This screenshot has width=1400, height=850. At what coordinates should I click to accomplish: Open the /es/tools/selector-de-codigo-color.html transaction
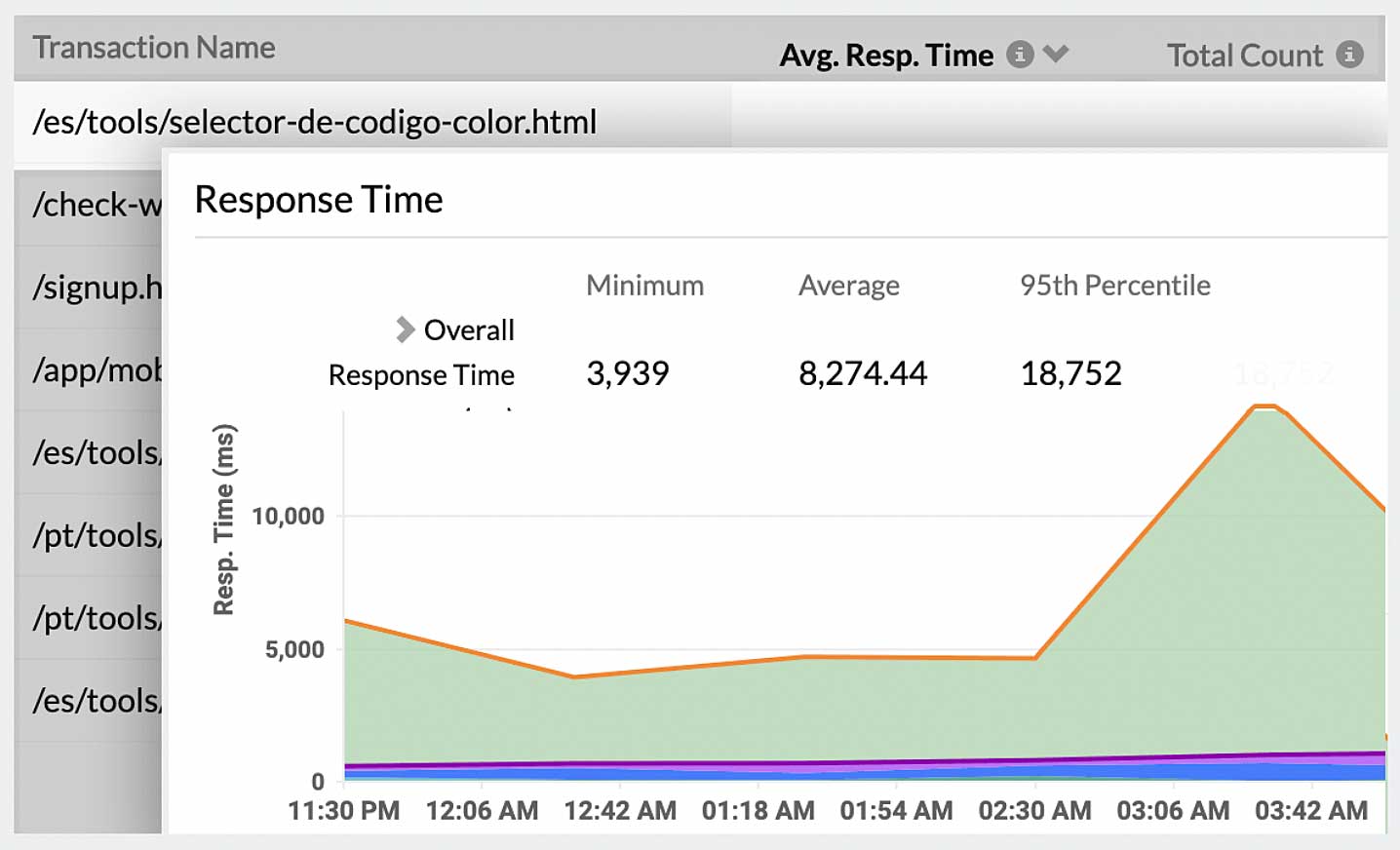pos(314,123)
